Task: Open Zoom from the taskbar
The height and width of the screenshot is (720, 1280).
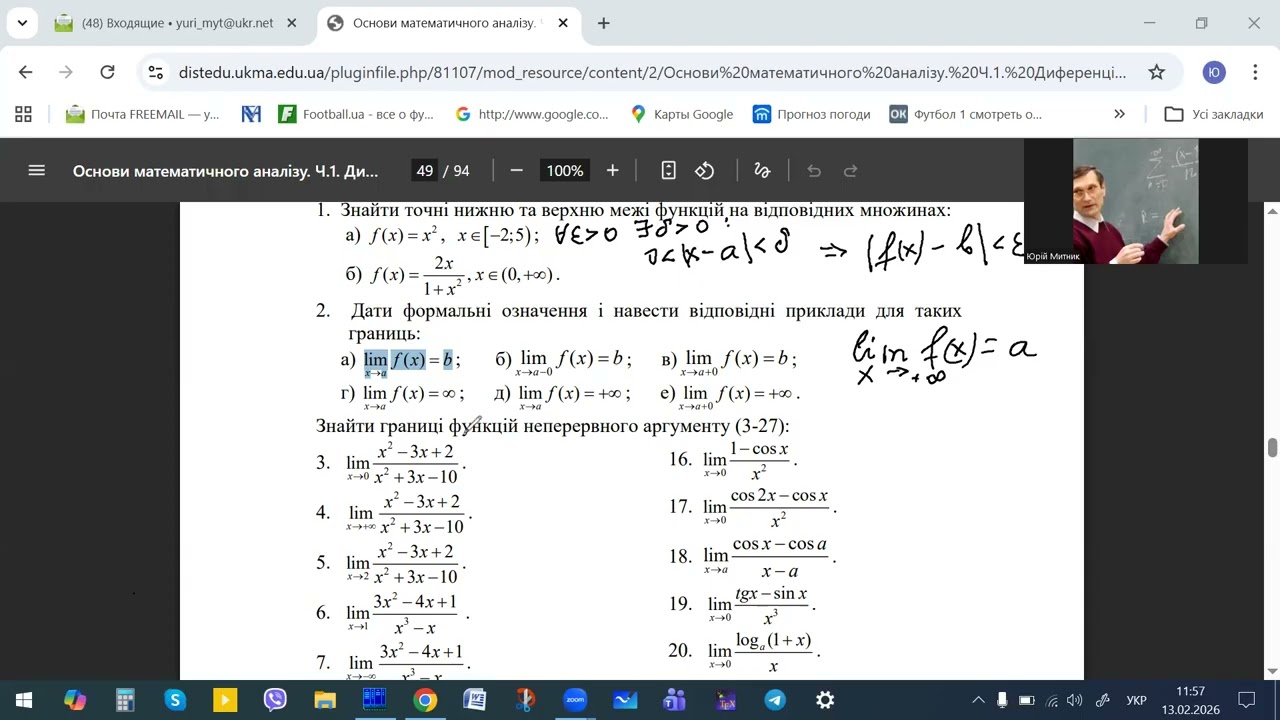Action: [575, 700]
